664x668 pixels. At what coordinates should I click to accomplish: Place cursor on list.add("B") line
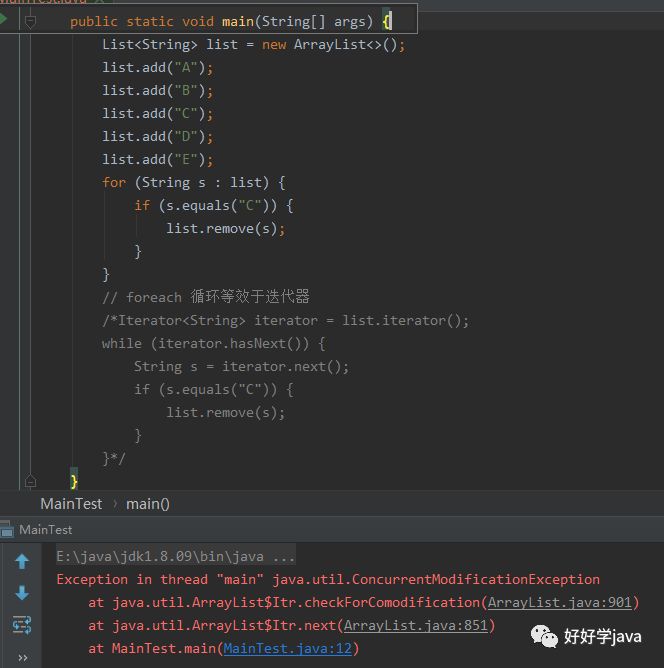157,90
